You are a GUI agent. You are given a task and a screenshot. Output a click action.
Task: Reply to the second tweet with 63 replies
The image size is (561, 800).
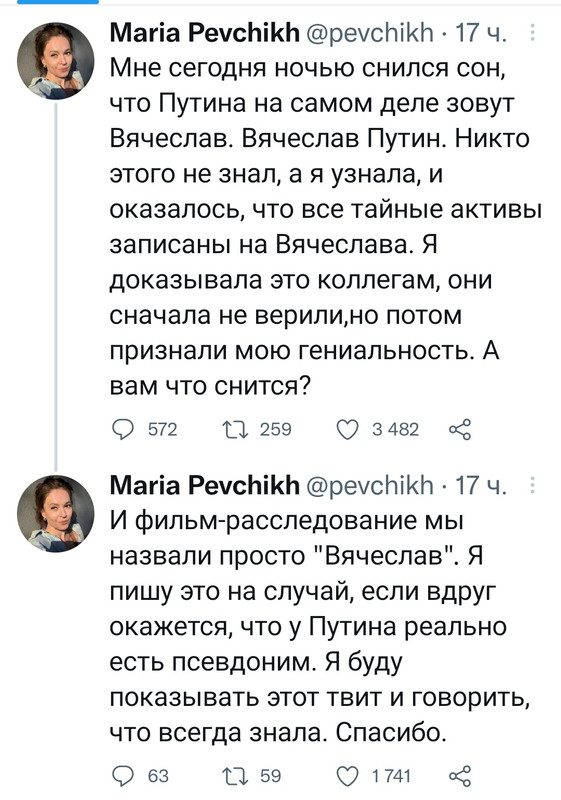[123, 776]
